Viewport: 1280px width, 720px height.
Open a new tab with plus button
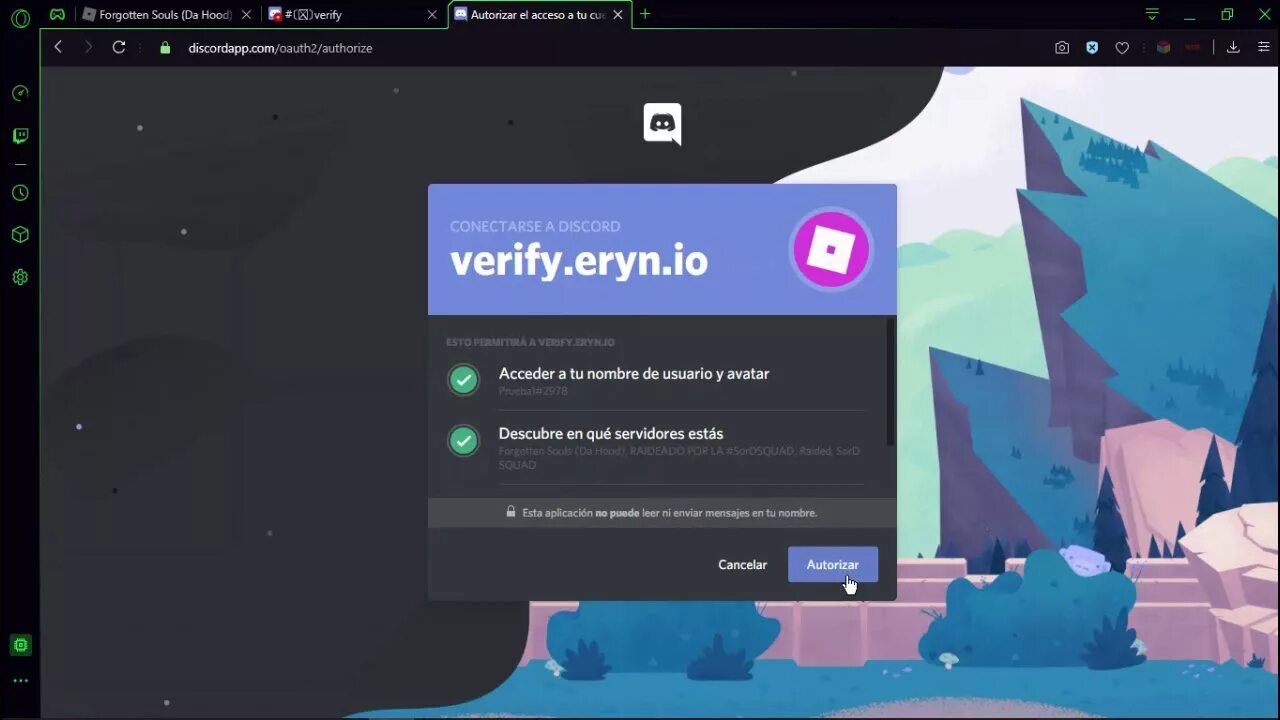tap(645, 14)
